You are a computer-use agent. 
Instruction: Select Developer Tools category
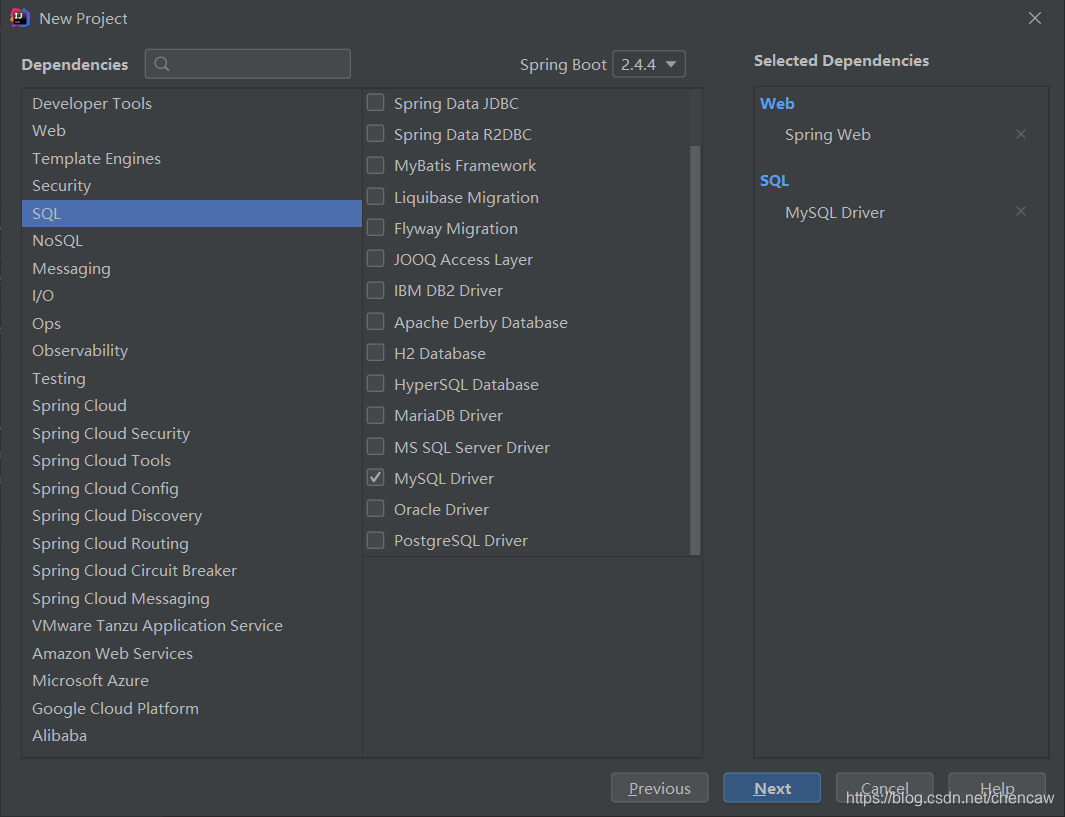(192, 103)
